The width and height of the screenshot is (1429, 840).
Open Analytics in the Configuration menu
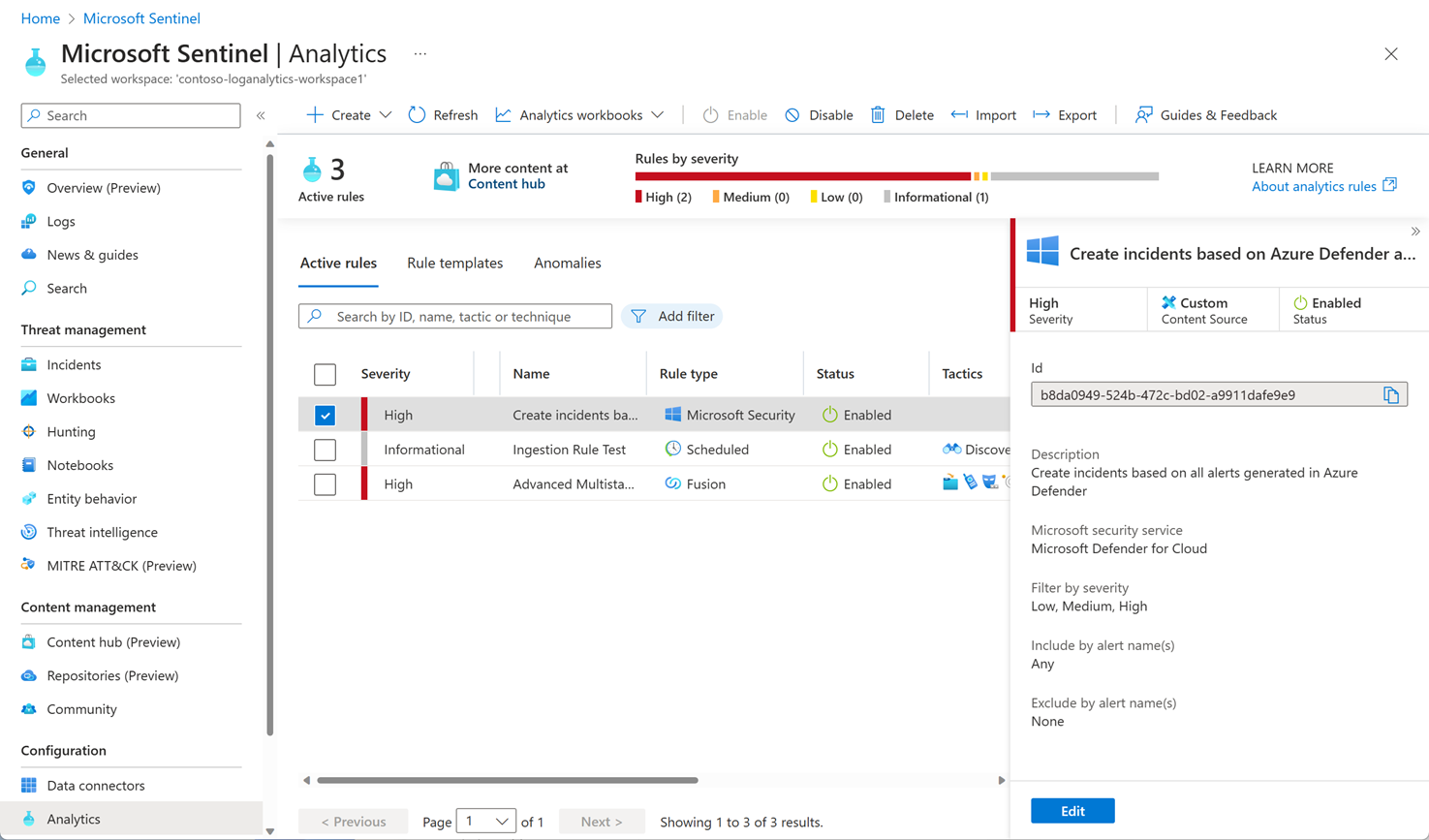131,819
